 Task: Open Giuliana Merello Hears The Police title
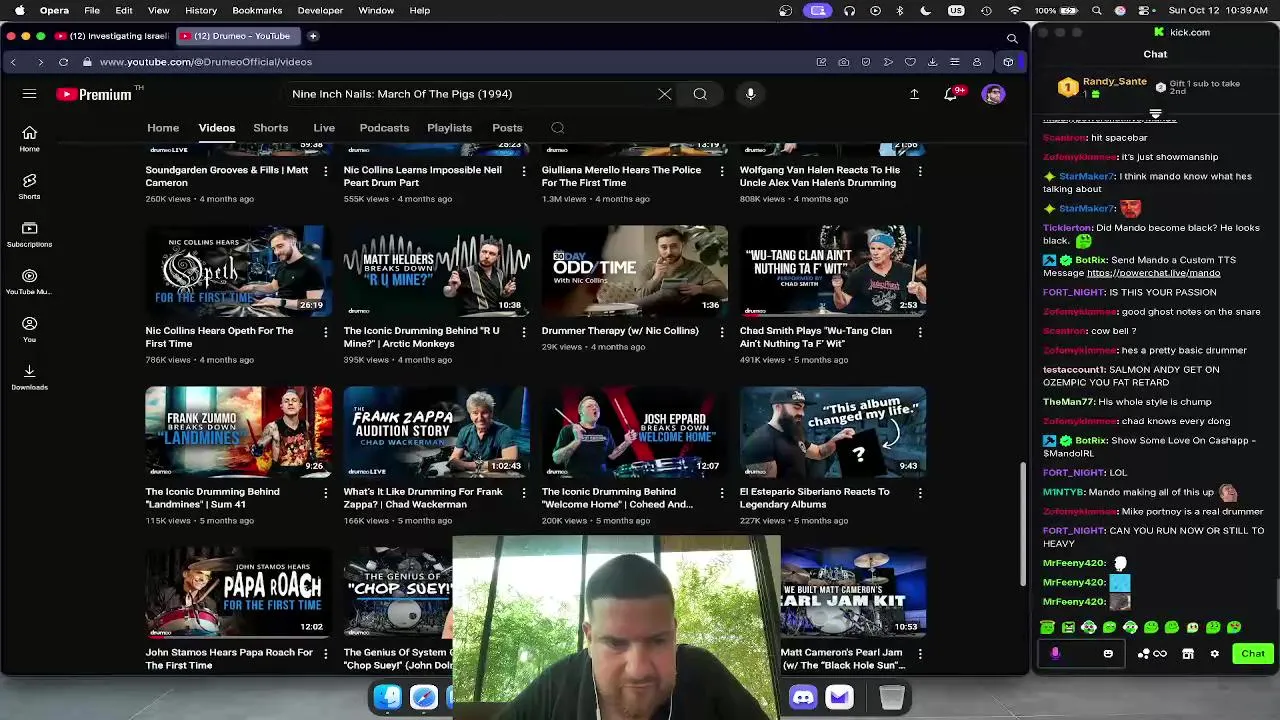(621, 176)
